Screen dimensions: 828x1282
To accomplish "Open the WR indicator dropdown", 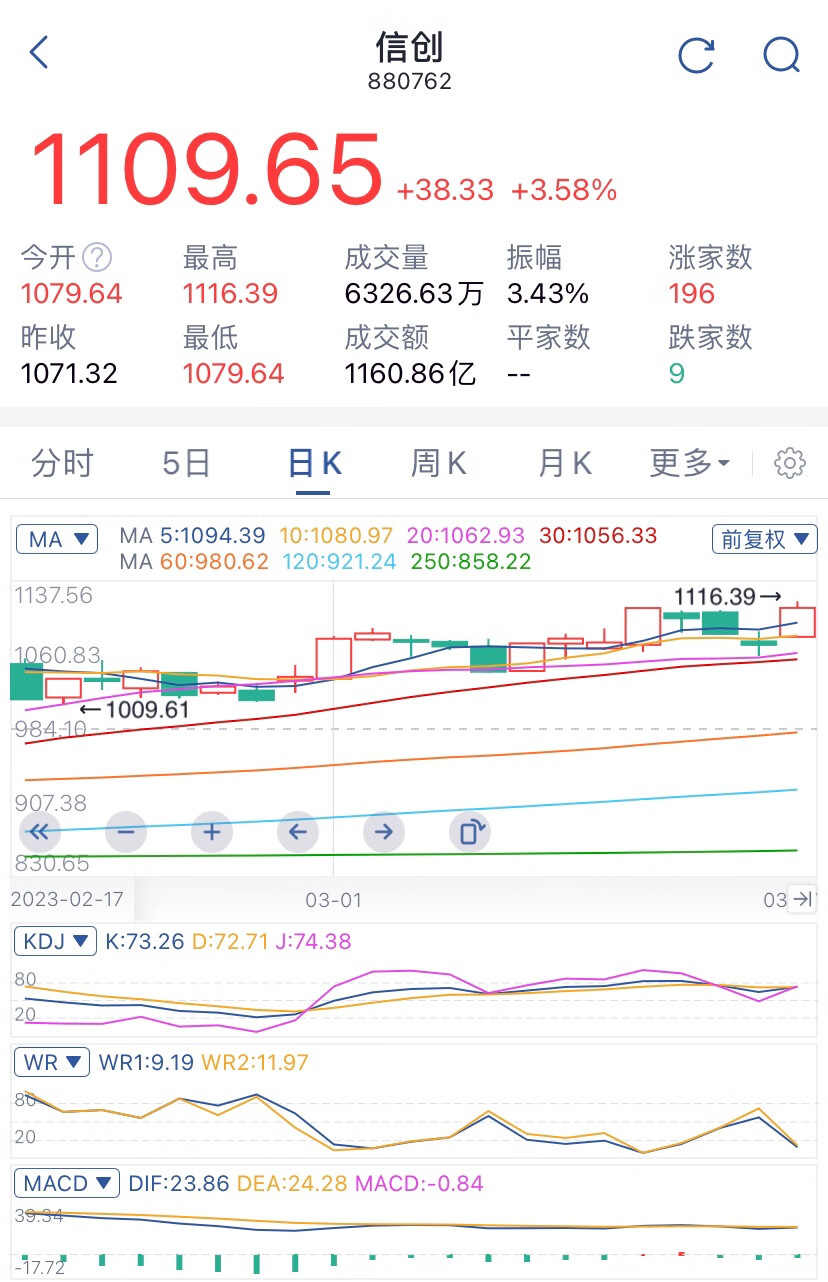I will (51, 1063).
